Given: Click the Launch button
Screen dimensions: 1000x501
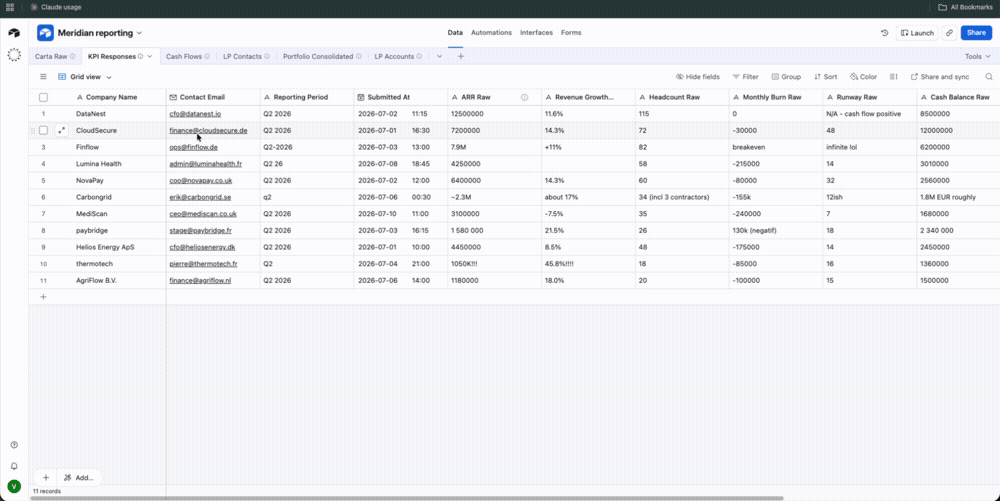Looking at the screenshot, I should pos(917,33).
